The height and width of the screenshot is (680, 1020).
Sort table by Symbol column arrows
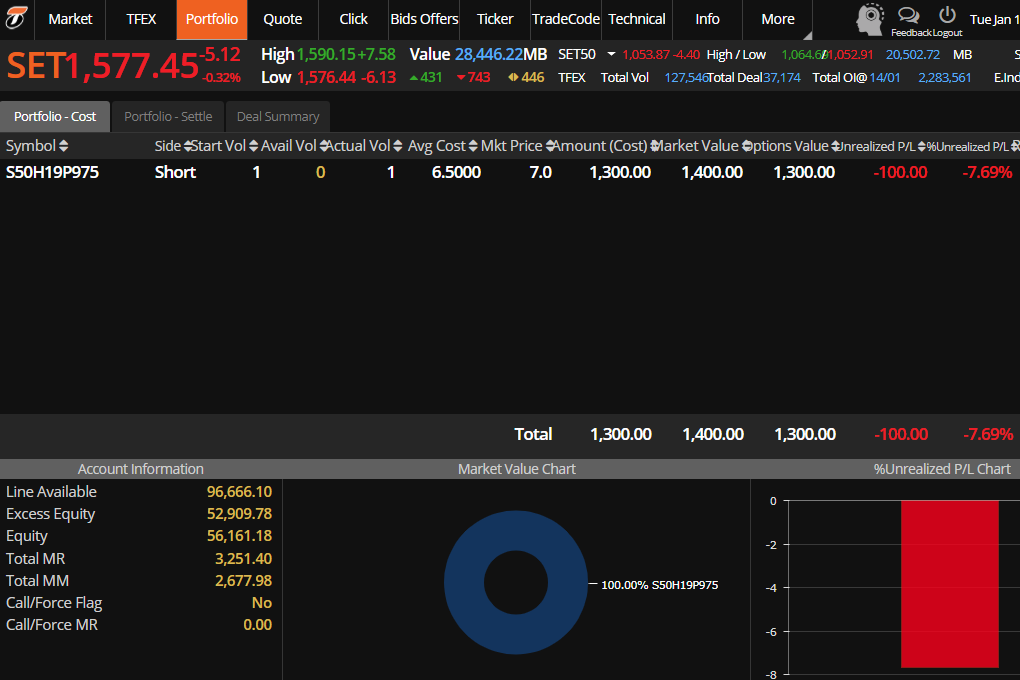click(63, 146)
